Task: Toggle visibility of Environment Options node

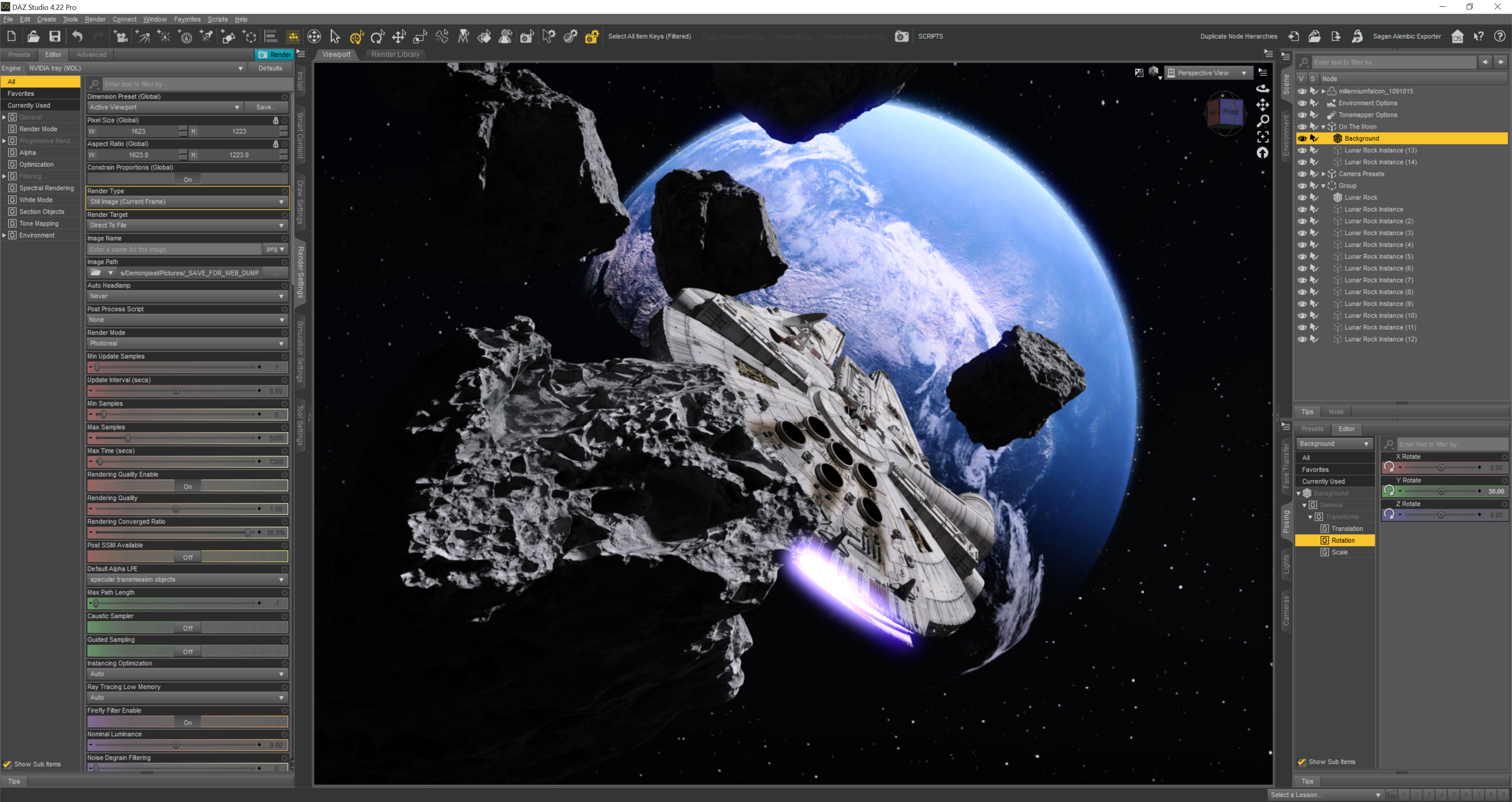Action: (1302, 103)
